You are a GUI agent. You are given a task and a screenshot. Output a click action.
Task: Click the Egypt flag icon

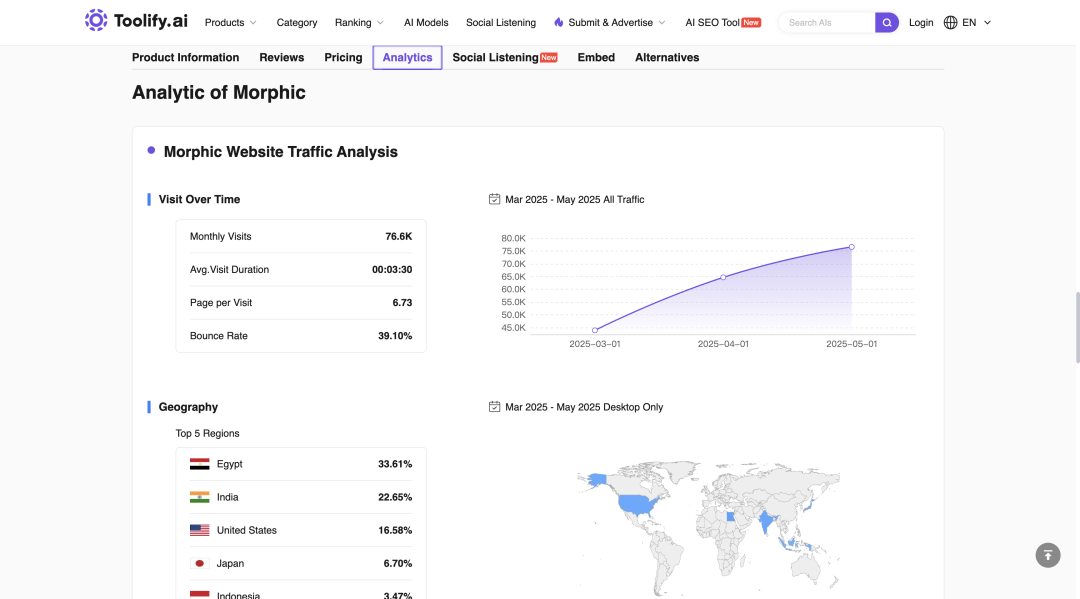[x=200, y=464]
